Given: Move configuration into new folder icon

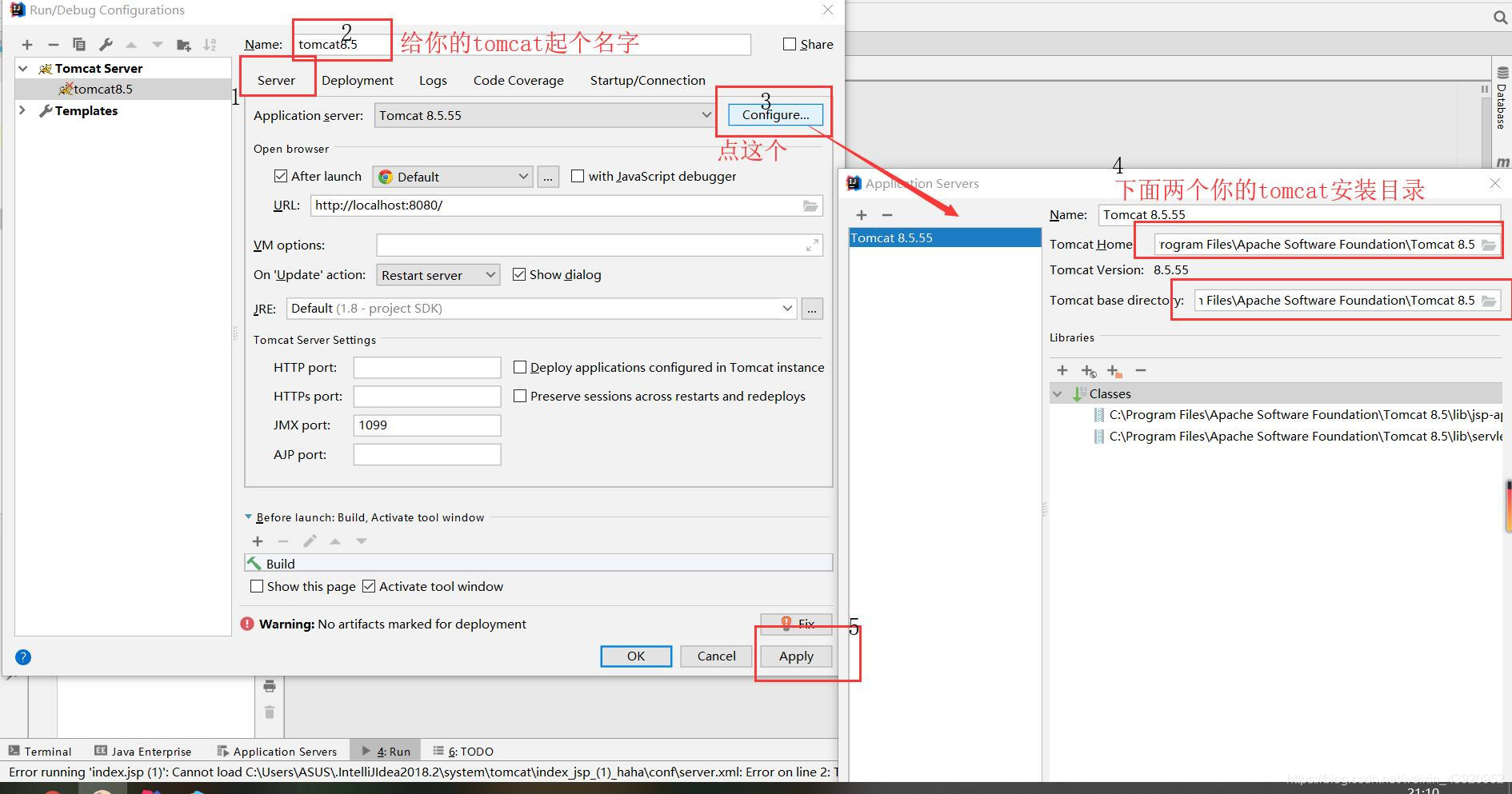Looking at the screenshot, I should click(184, 45).
